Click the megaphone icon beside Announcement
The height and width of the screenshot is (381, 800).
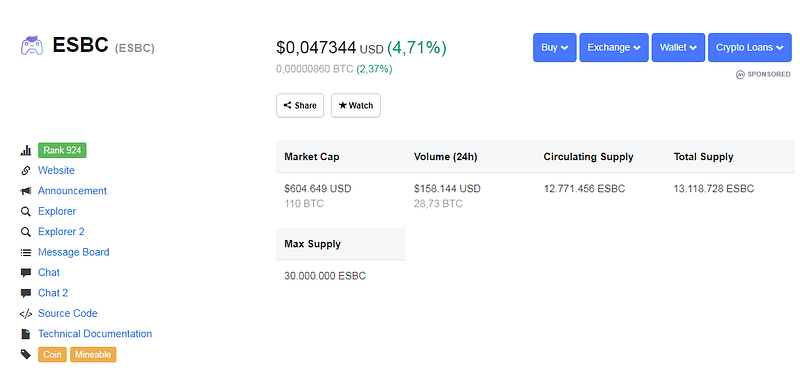pyautogui.click(x=26, y=191)
